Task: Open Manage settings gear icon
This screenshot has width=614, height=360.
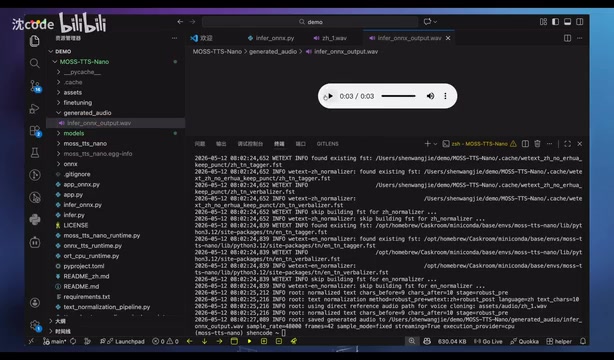Action: [x=35, y=326]
